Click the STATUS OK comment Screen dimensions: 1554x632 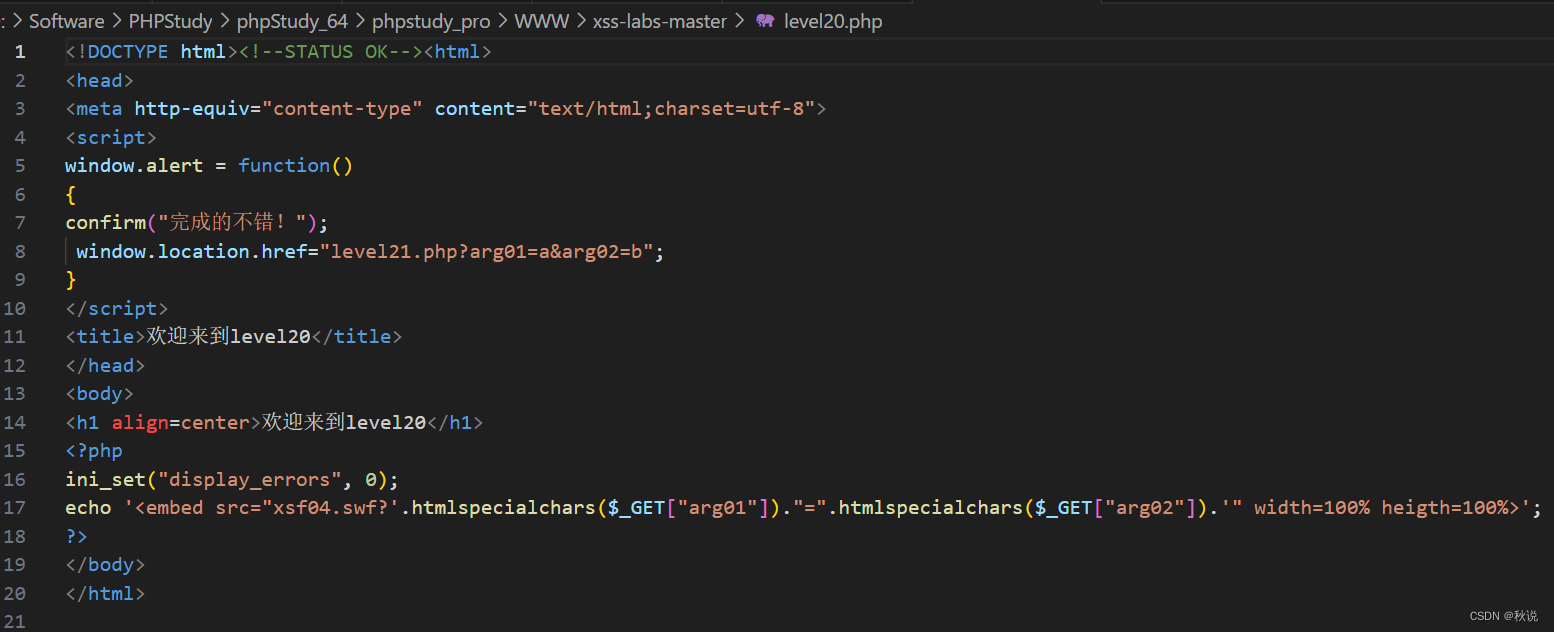(330, 52)
